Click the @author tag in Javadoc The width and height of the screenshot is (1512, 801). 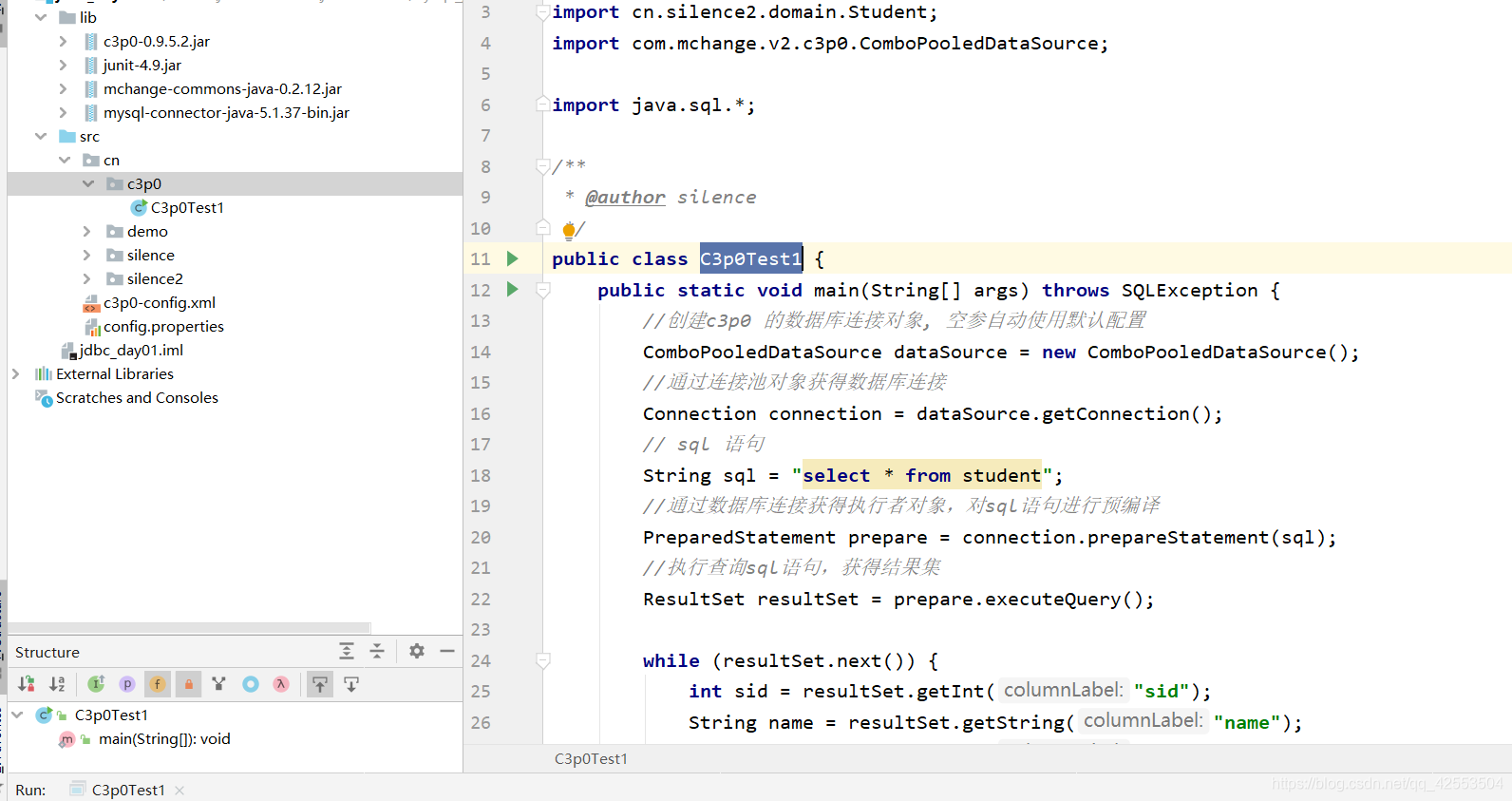625,197
